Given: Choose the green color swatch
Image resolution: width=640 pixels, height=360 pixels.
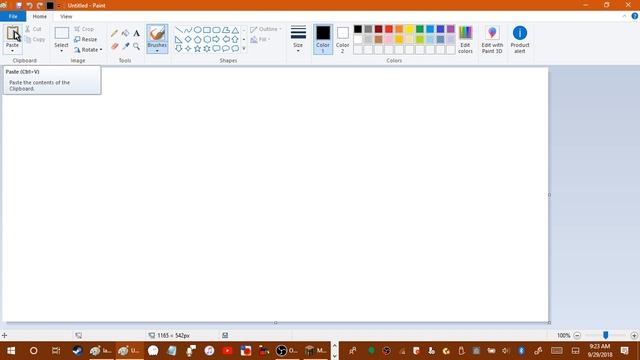Looking at the screenshot, I should tap(420, 29).
